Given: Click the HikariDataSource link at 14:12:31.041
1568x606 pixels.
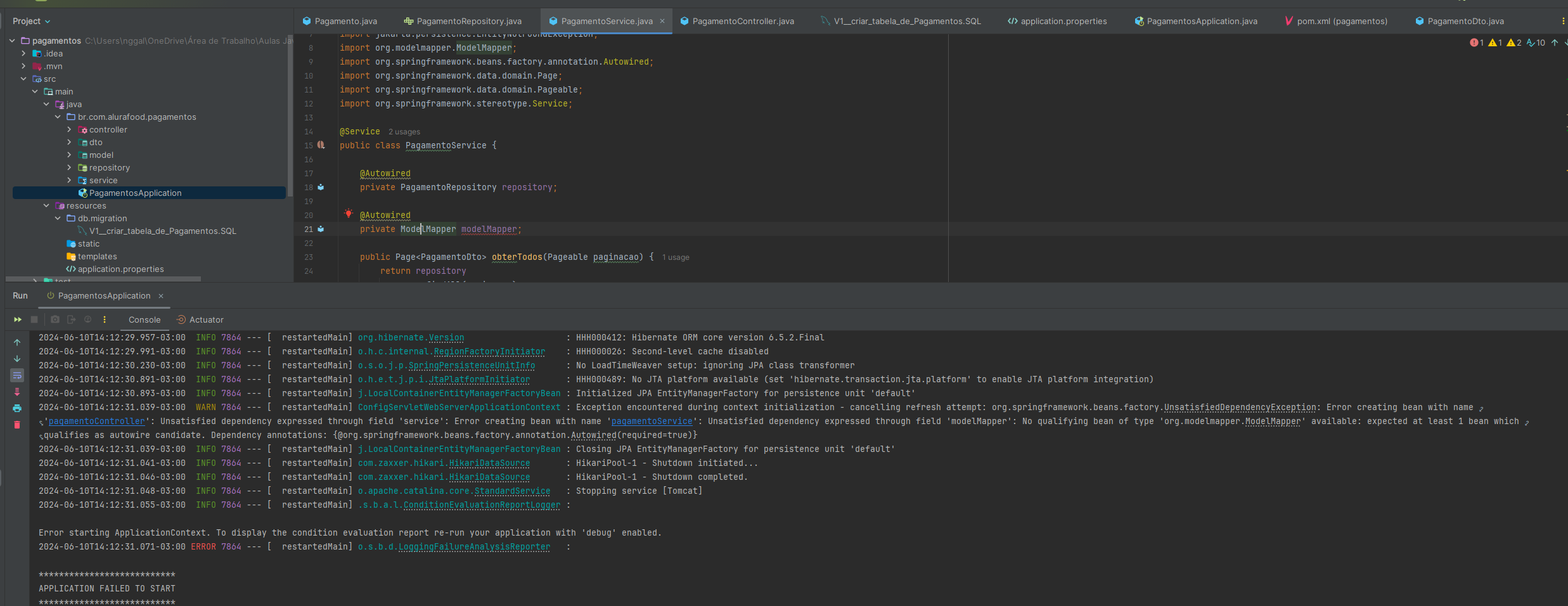Looking at the screenshot, I should (489, 463).
